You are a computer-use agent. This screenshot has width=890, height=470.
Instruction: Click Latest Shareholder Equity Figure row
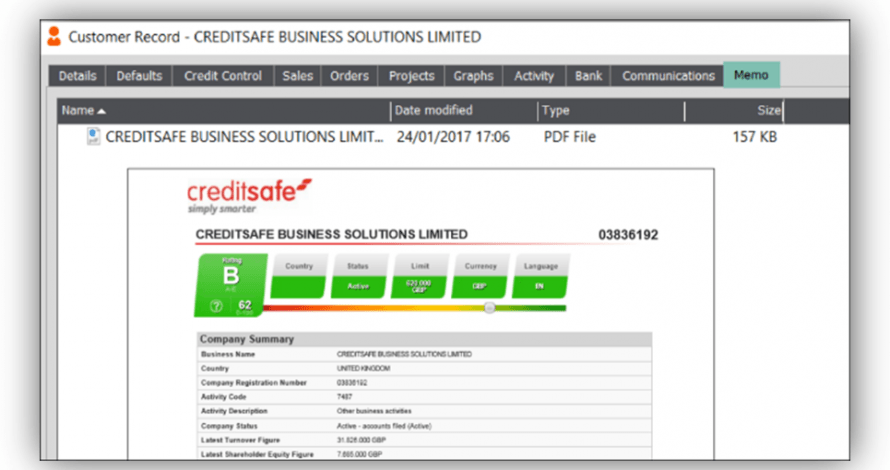[x=425, y=454]
